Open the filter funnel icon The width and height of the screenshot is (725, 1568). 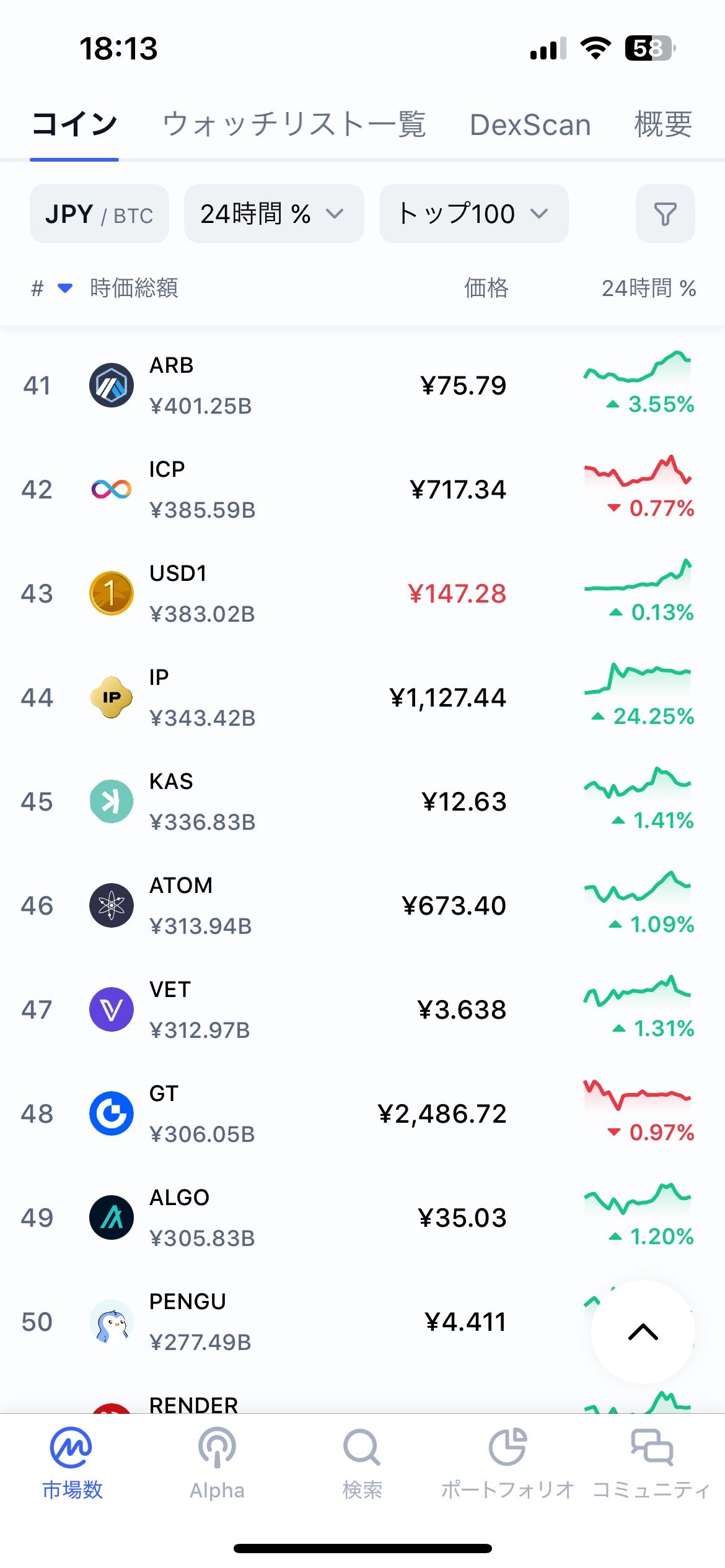[665, 214]
